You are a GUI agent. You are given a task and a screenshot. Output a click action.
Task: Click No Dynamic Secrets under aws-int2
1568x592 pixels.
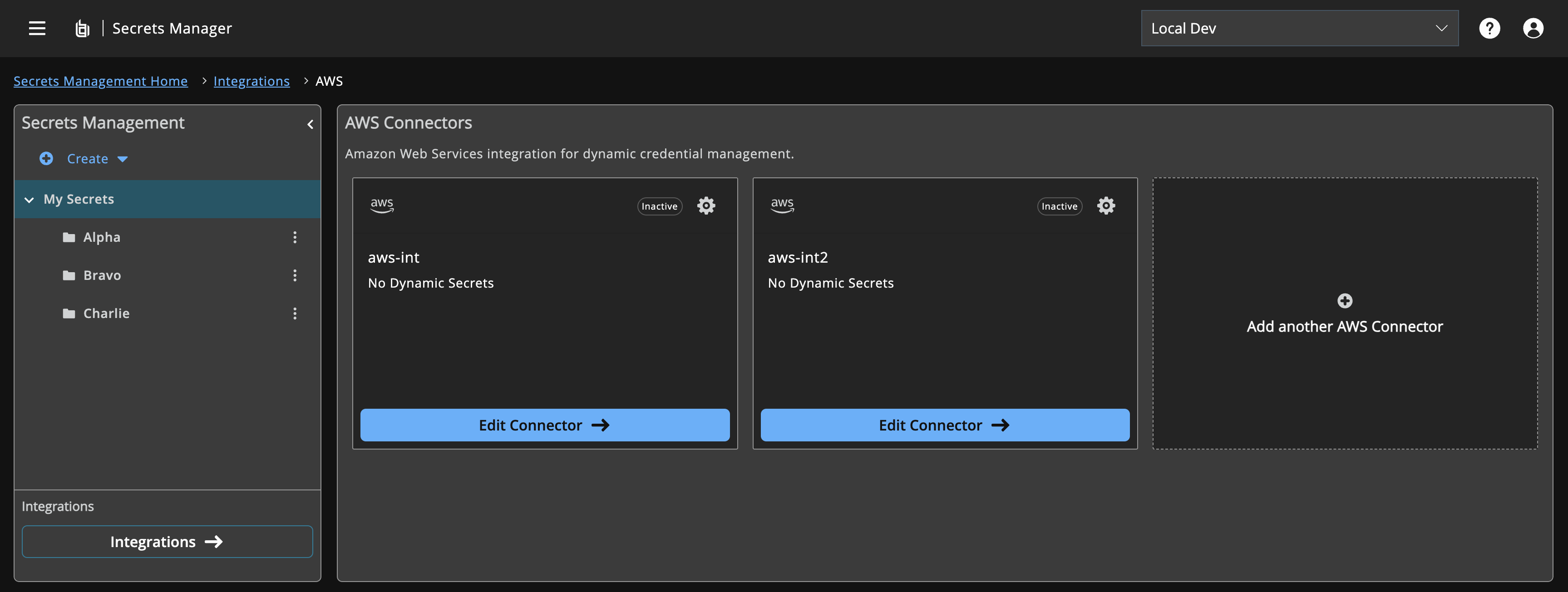click(x=831, y=284)
